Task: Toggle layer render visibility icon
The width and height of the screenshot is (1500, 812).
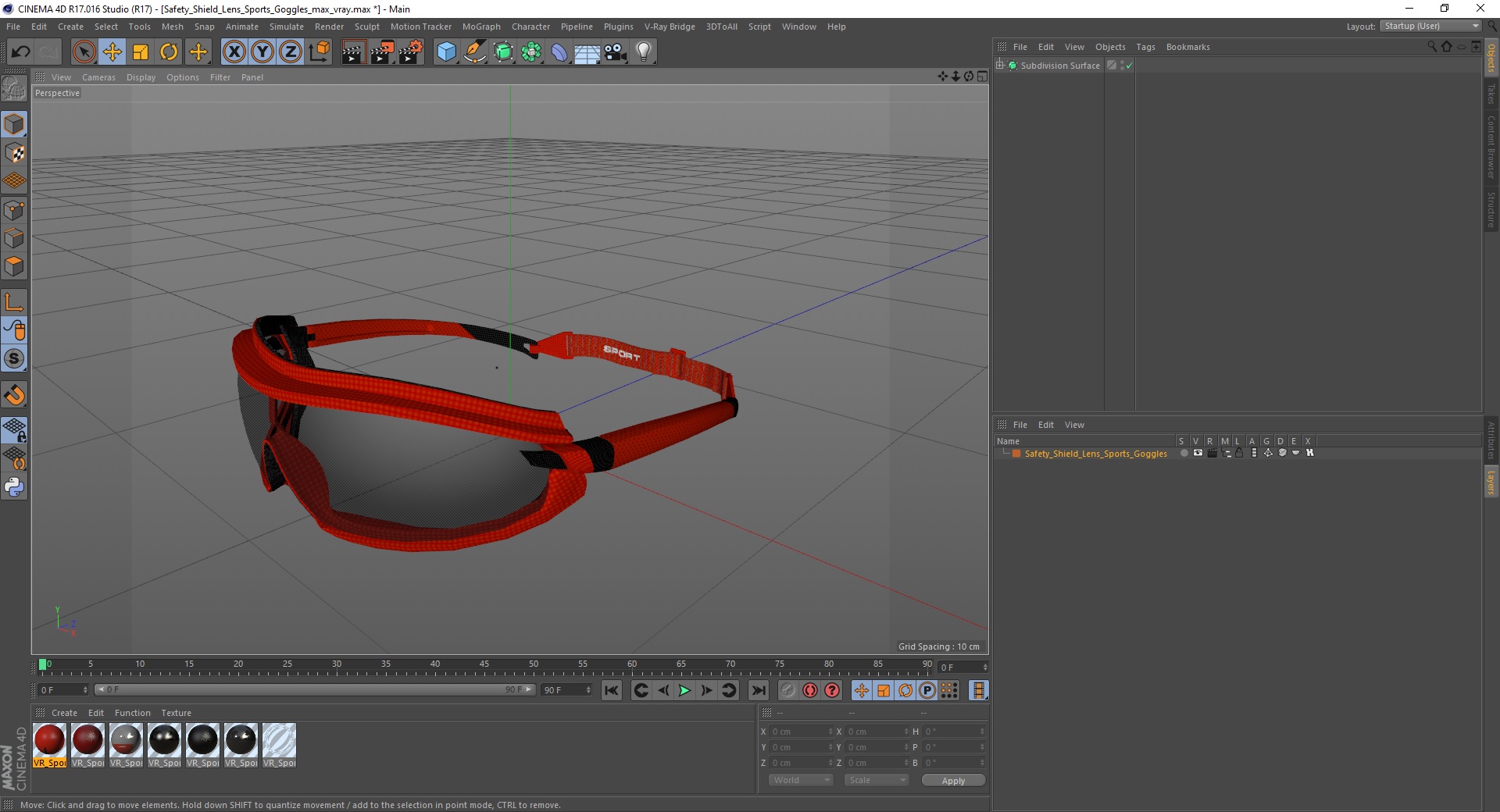Action: (1212, 453)
